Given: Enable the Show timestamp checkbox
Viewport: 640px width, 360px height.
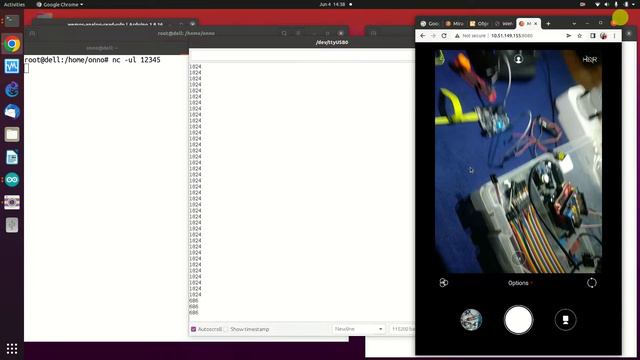Looking at the screenshot, I should 226,329.
